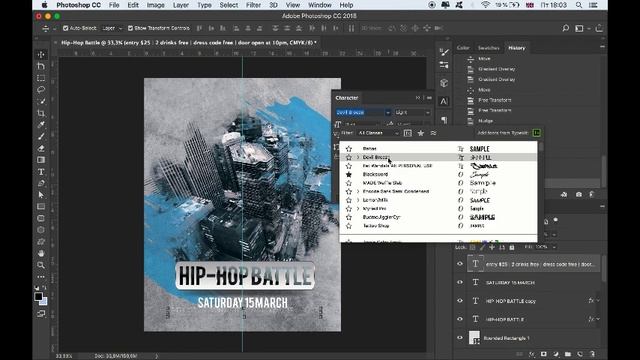Switch to the Color tab
The height and width of the screenshot is (360, 640).
point(463,48)
